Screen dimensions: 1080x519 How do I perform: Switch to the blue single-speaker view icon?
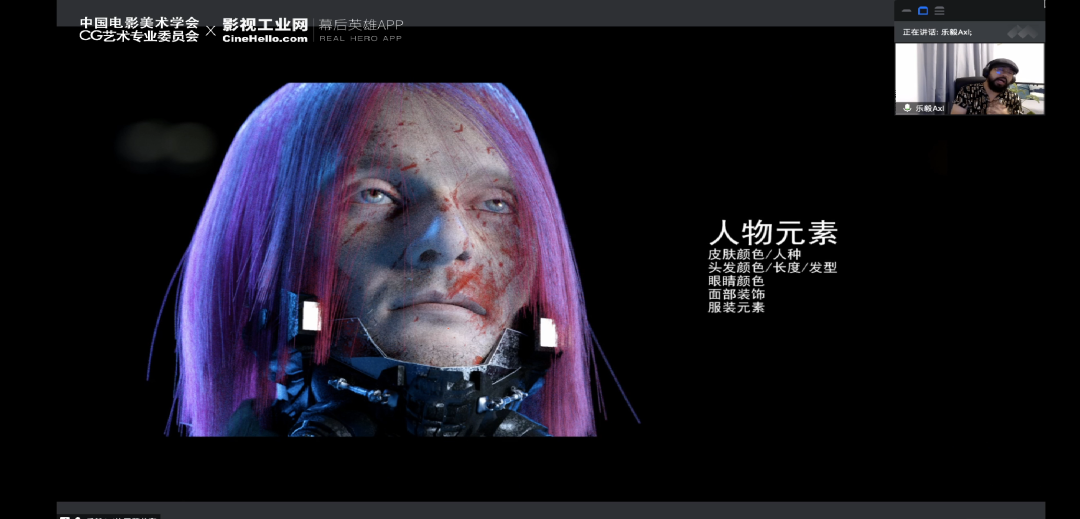point(923,11)
